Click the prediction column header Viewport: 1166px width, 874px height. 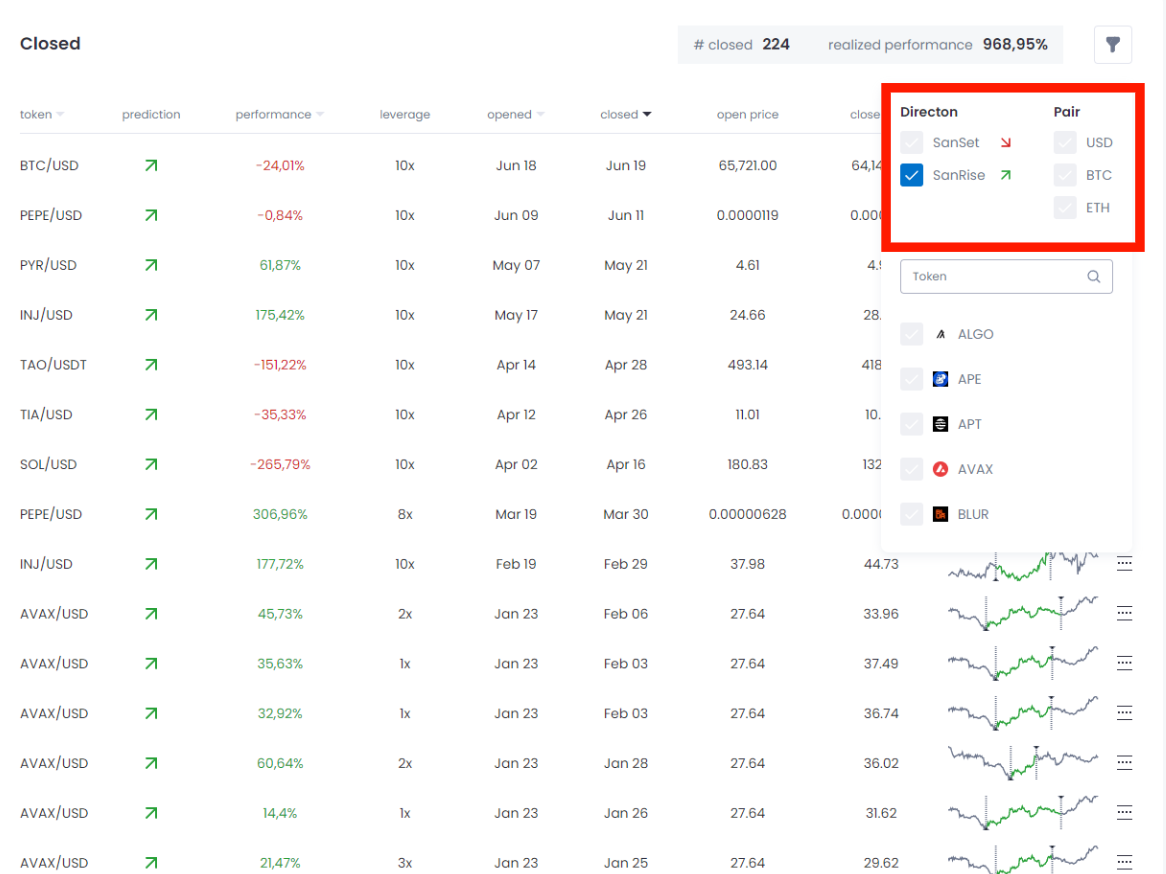tap(151, 115)
